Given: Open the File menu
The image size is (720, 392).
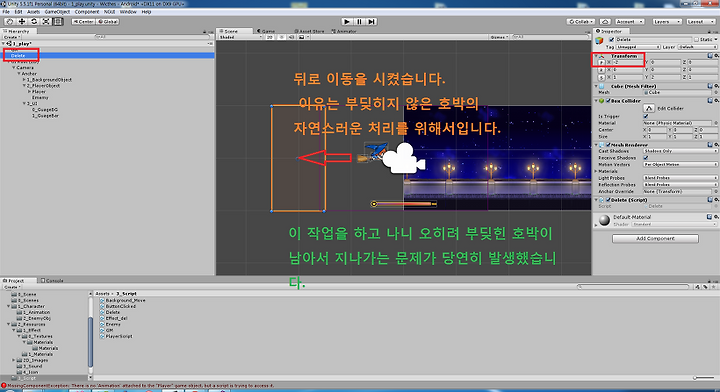Looking at the screenshot, I should coord(6,12).
